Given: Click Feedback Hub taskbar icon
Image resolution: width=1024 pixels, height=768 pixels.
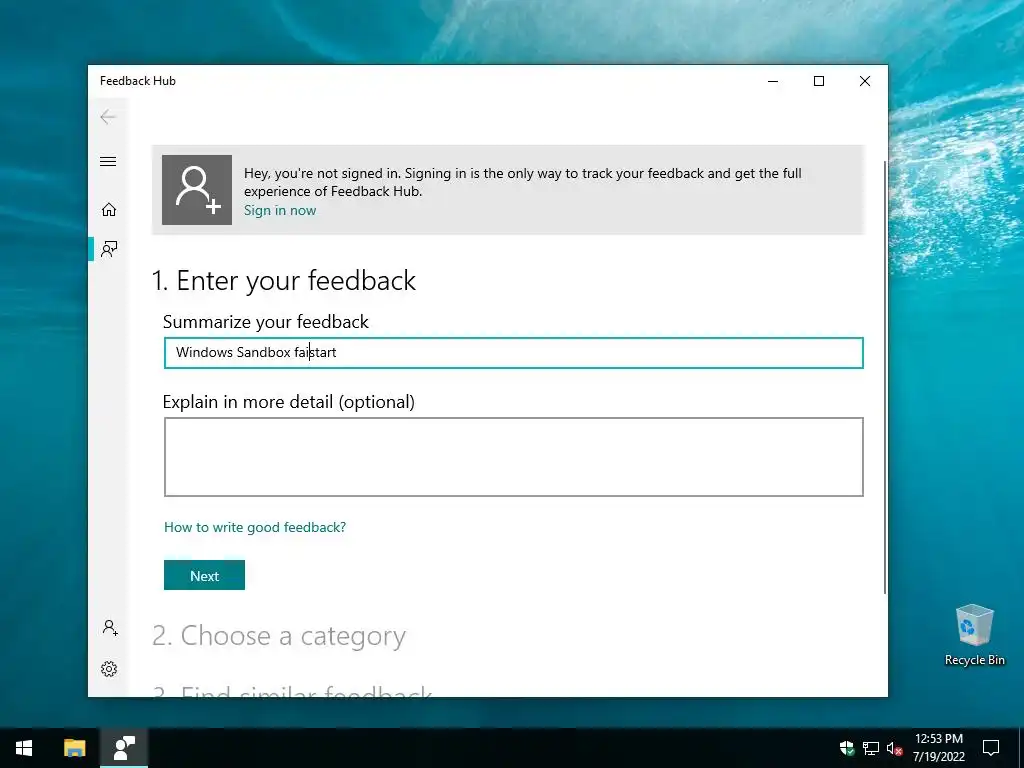Looking at the screenshot, I should click(124, 748).
